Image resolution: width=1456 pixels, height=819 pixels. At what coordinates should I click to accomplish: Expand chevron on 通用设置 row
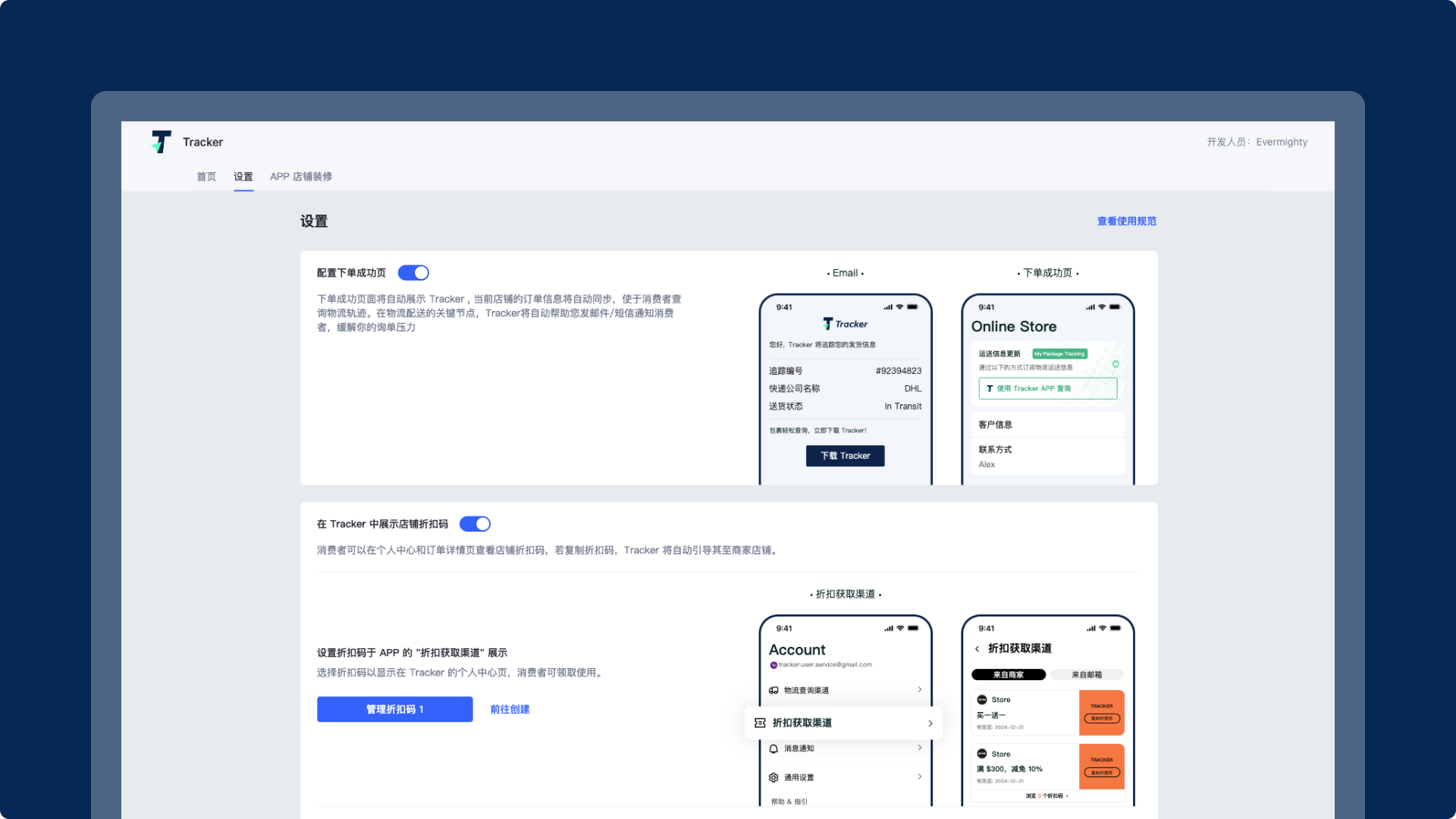point(920,777)
